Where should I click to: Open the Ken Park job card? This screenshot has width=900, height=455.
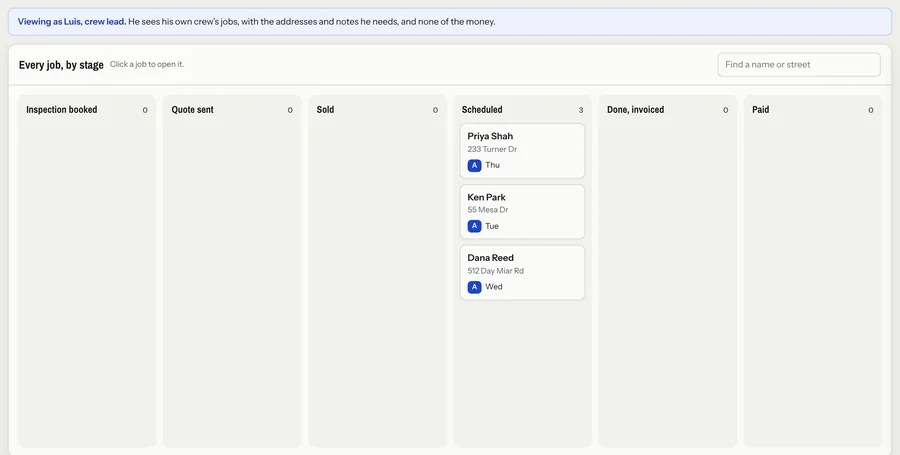tap(522, 212)
